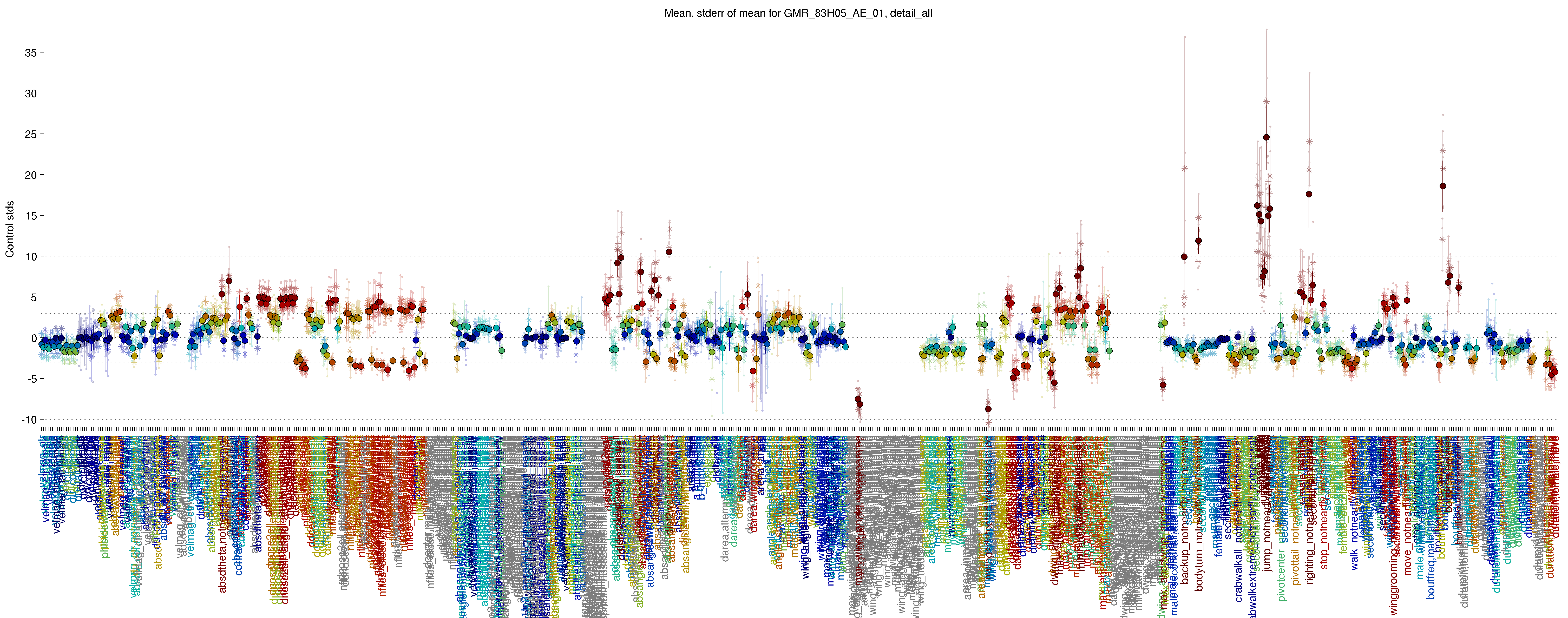Click the y-axis tick label '35'

coord(30,53)
